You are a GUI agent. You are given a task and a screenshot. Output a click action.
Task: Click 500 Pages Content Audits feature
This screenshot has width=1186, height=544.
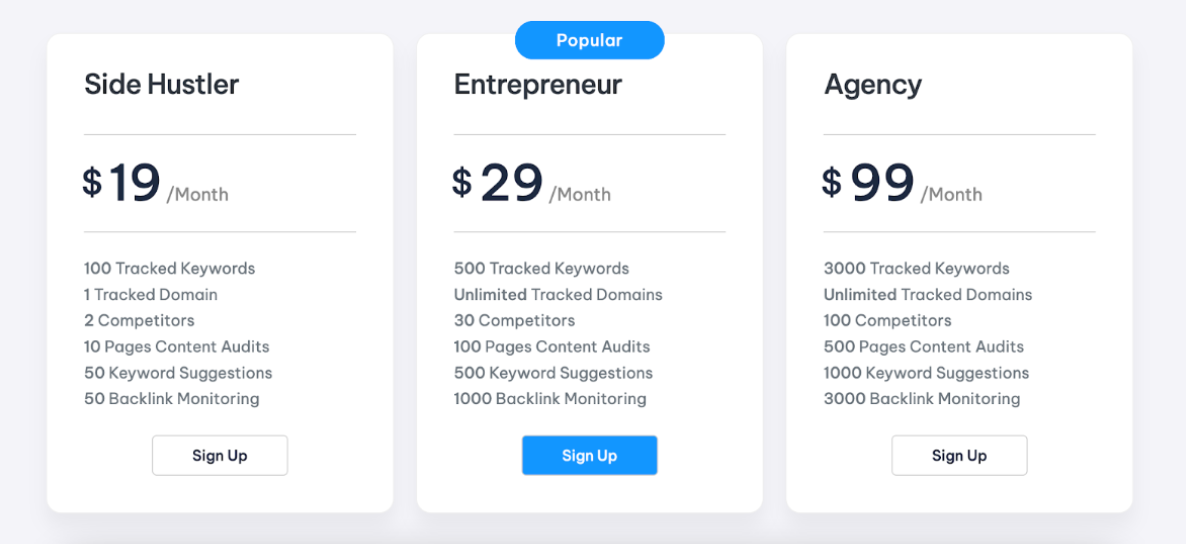[924, 347]
